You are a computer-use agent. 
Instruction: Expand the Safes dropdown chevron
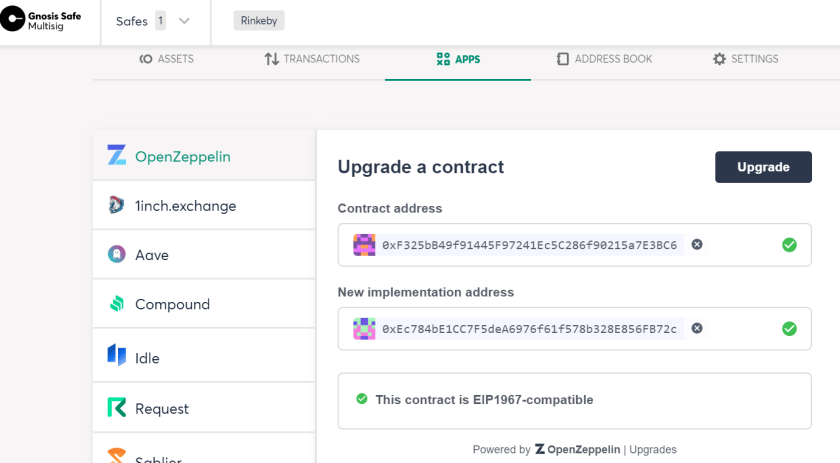click(x=184, y=21)
